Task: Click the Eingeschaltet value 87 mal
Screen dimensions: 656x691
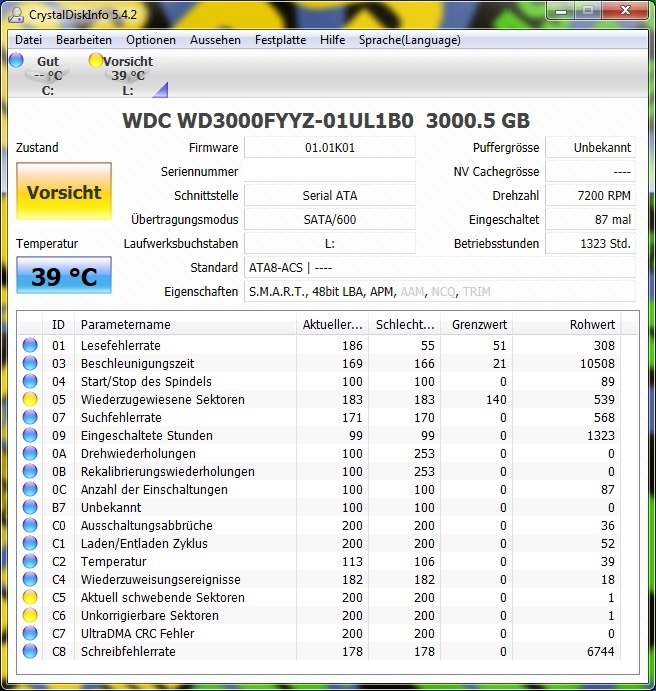Action: click(590, 219)
